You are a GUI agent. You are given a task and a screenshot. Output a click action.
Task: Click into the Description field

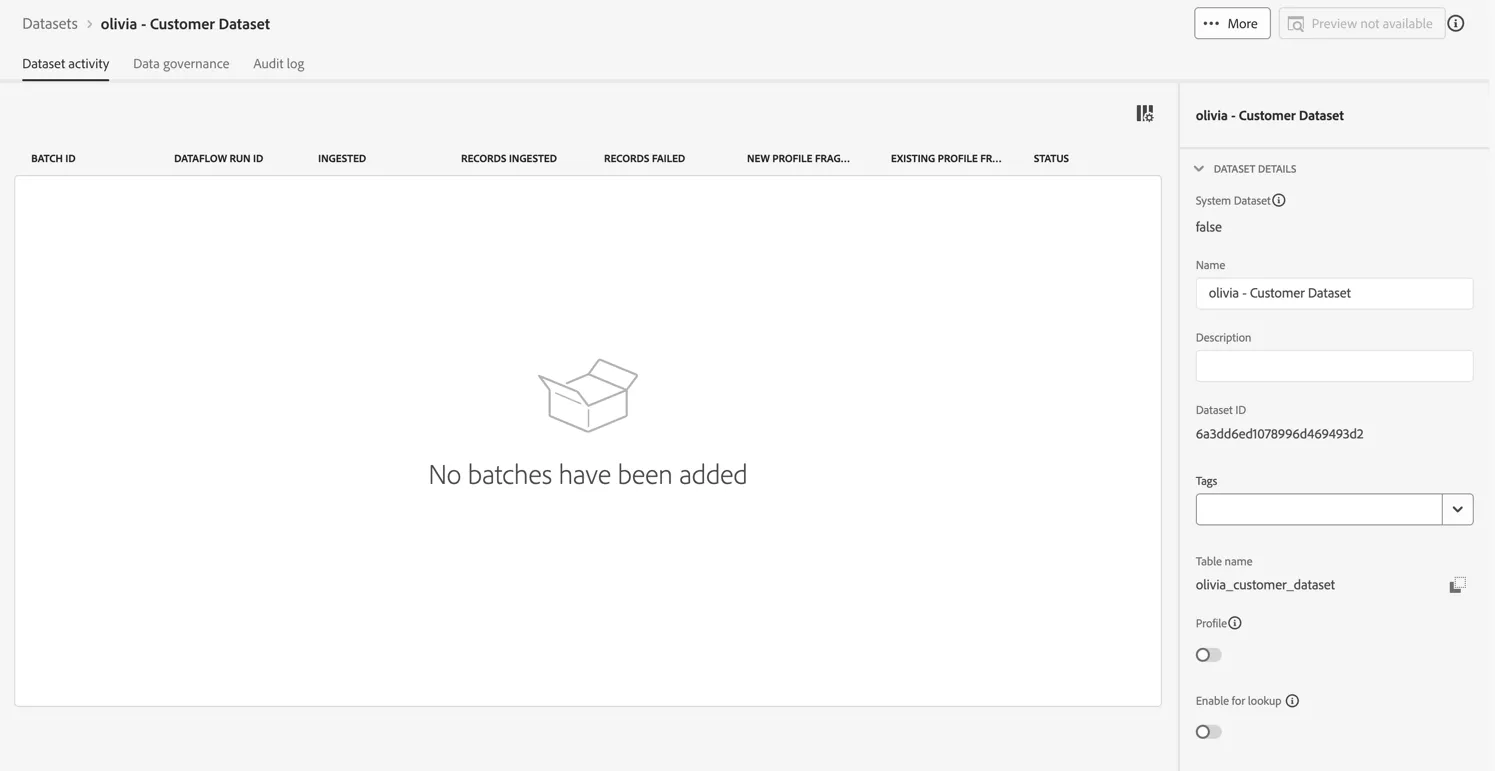pyautogui.click(x=1334, y=366)
